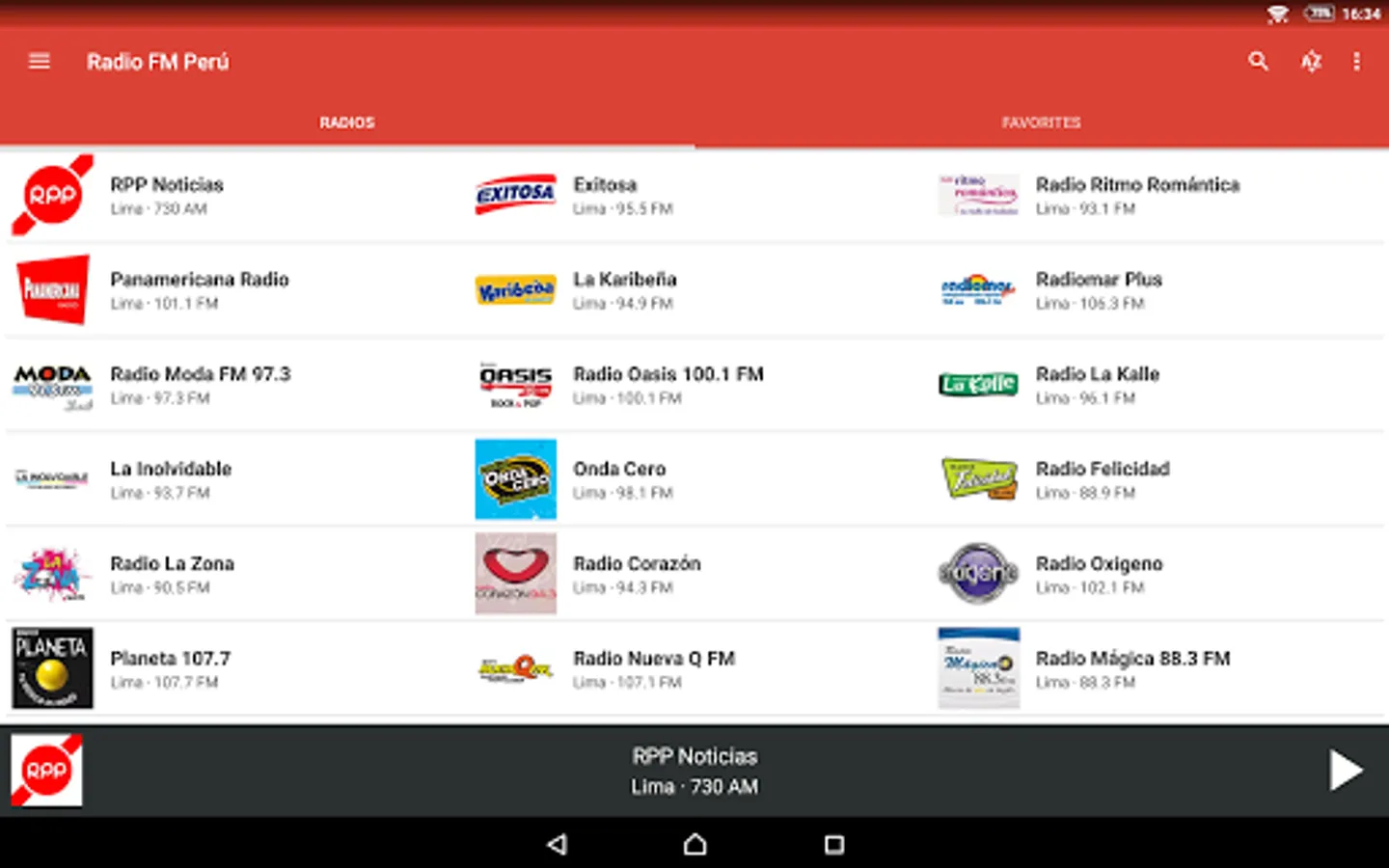
Task: Select Radio Mágica 88.3 FM title
Action: coord(1132,658)
